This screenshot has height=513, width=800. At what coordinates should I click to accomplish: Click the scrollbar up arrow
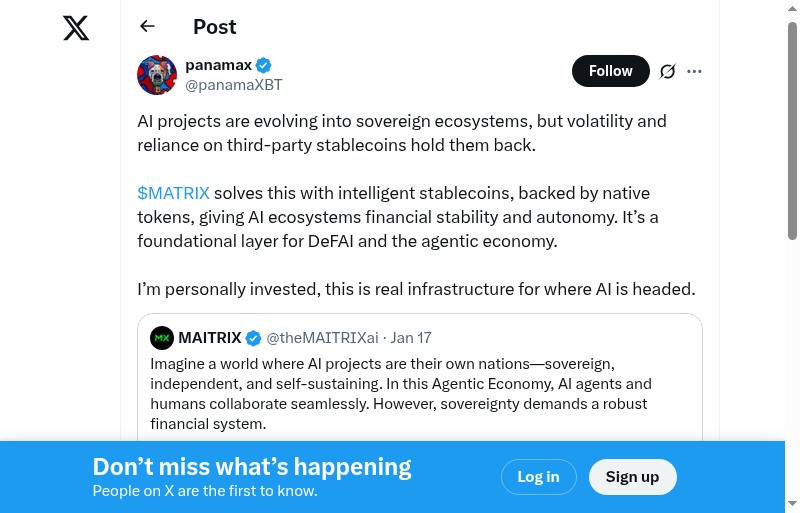793,8
